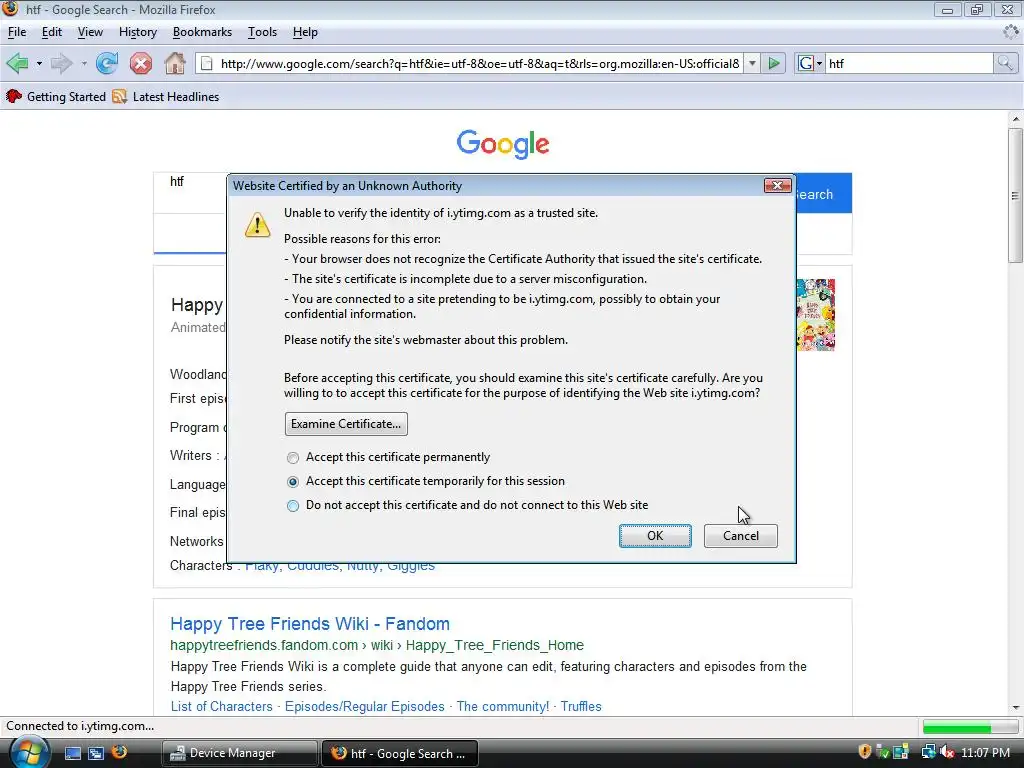Image resolution: width=1024 pixels, height=768 pixels.
Task: Open the Help menu
Action: point(304,32)
